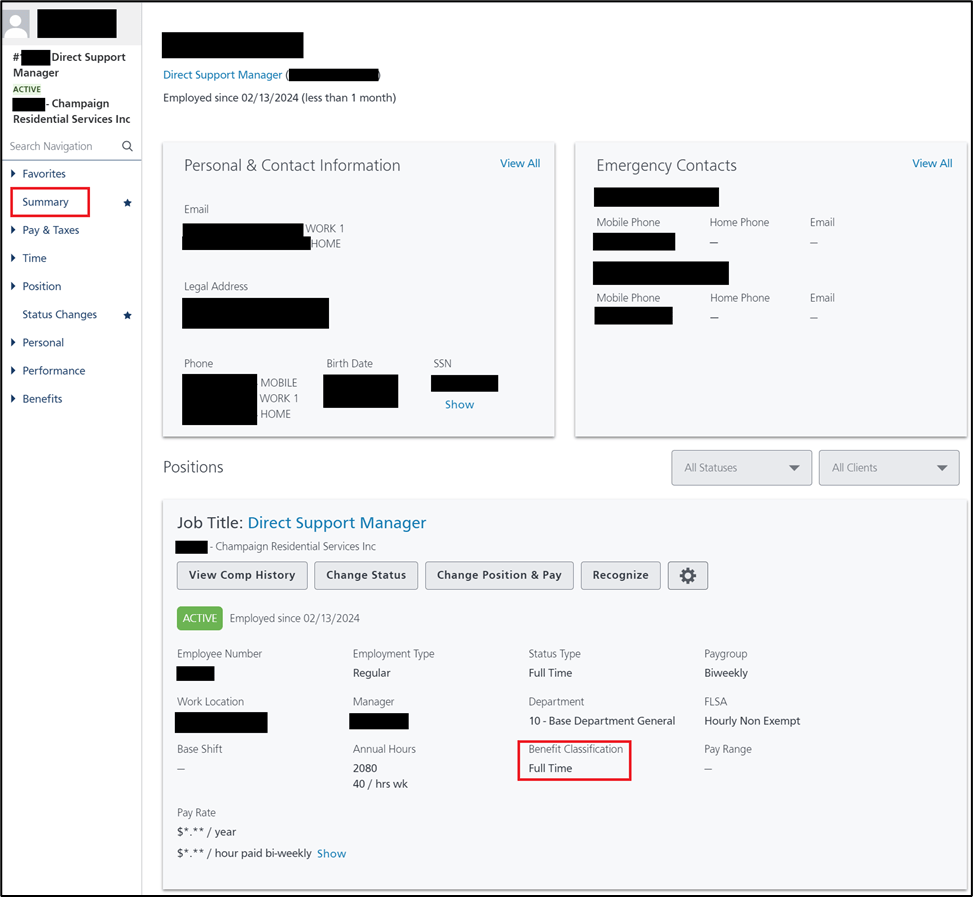973x897 pixels.
Task: Expand the Benefits navigation section
Action: (x=41, y=398)
